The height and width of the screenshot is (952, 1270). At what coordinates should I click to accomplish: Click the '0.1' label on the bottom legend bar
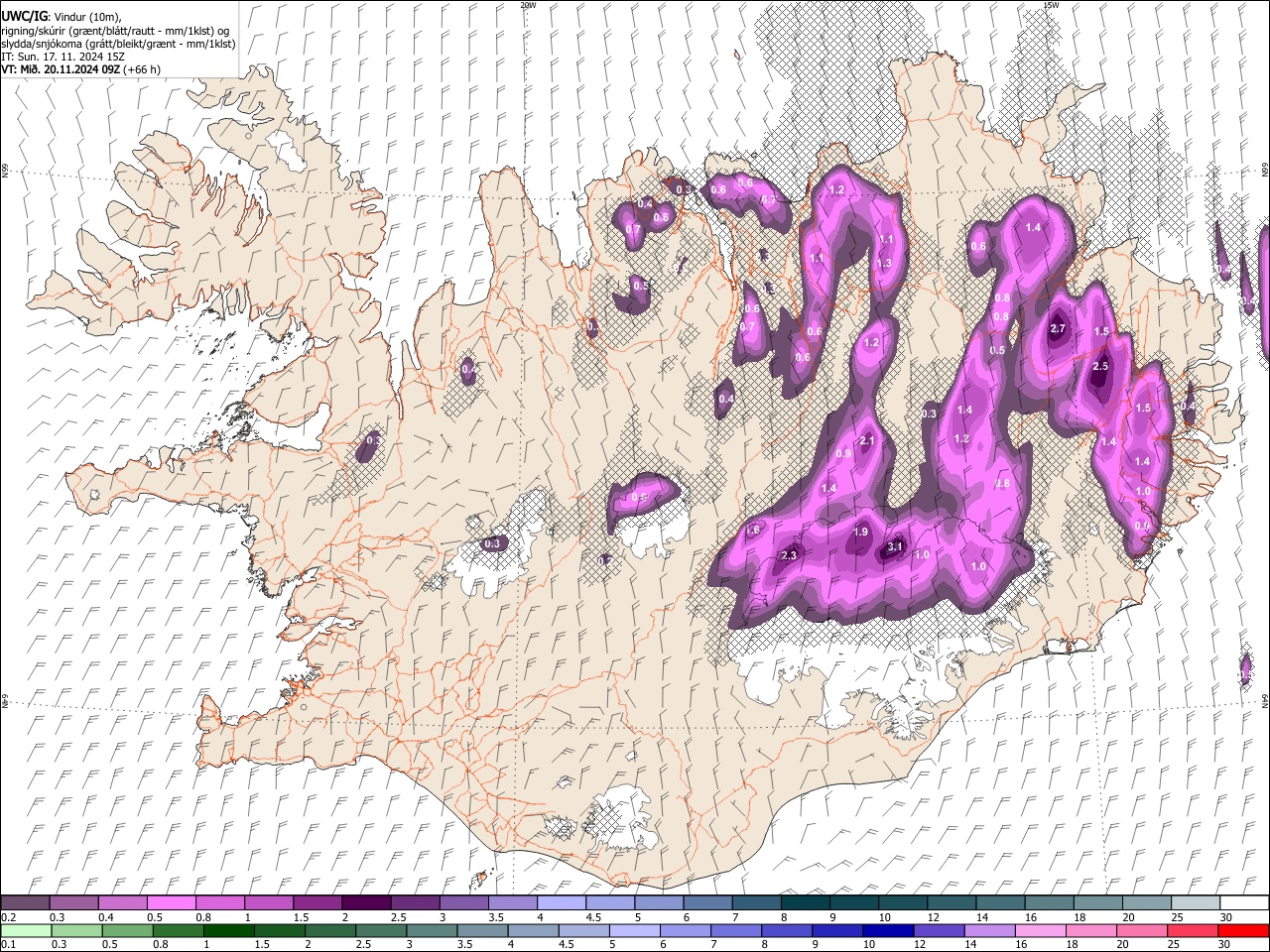8,944
